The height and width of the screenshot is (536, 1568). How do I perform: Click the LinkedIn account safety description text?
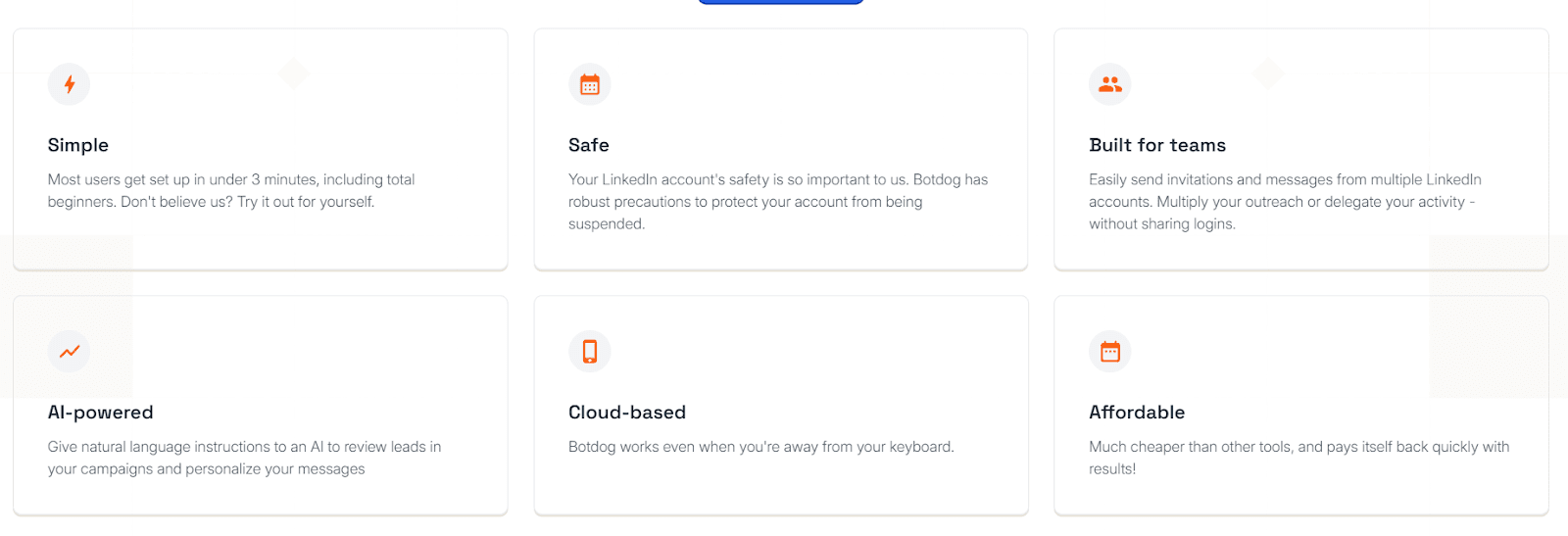pos(778,201)
